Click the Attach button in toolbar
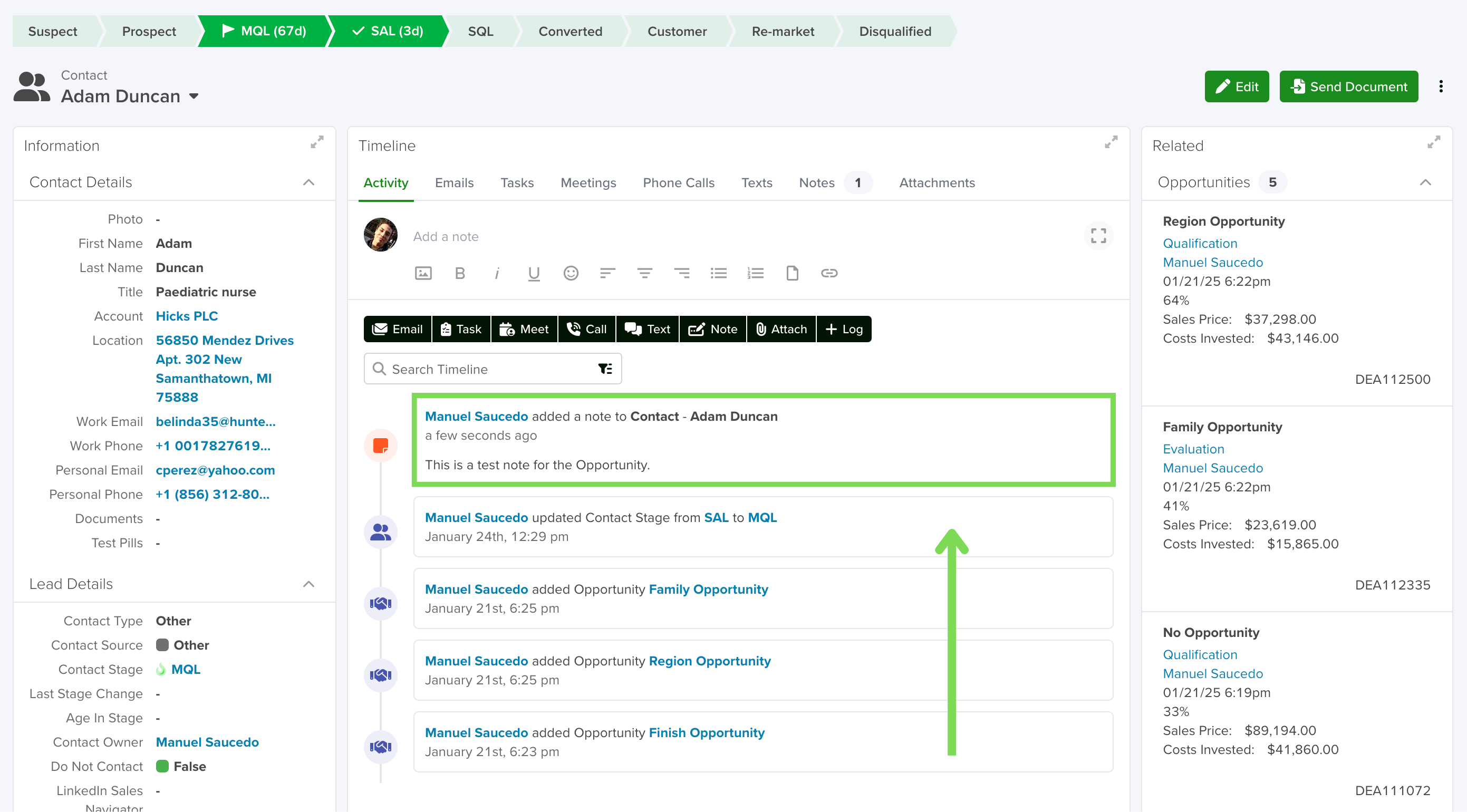The image size is (1467, 812). click(781, 329)
